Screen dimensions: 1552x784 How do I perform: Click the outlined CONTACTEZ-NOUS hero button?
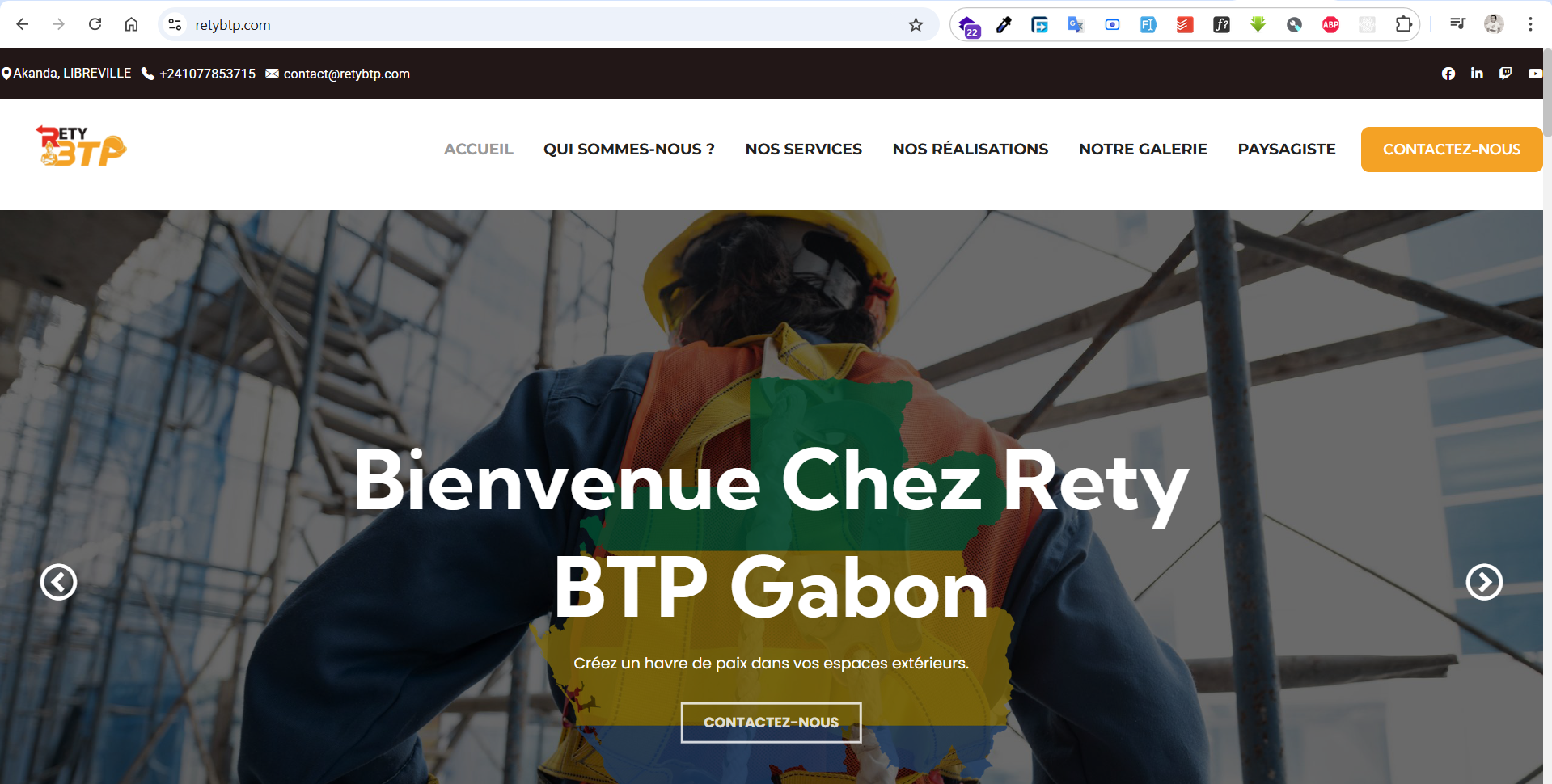click(771, 723)
